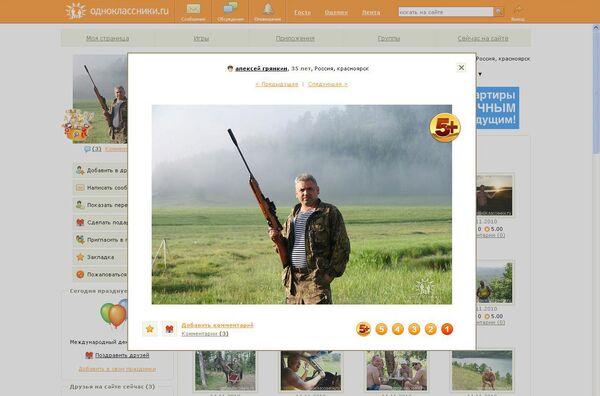
Task: Rate the photo with orange circle 5
Action: coord(381,329)
